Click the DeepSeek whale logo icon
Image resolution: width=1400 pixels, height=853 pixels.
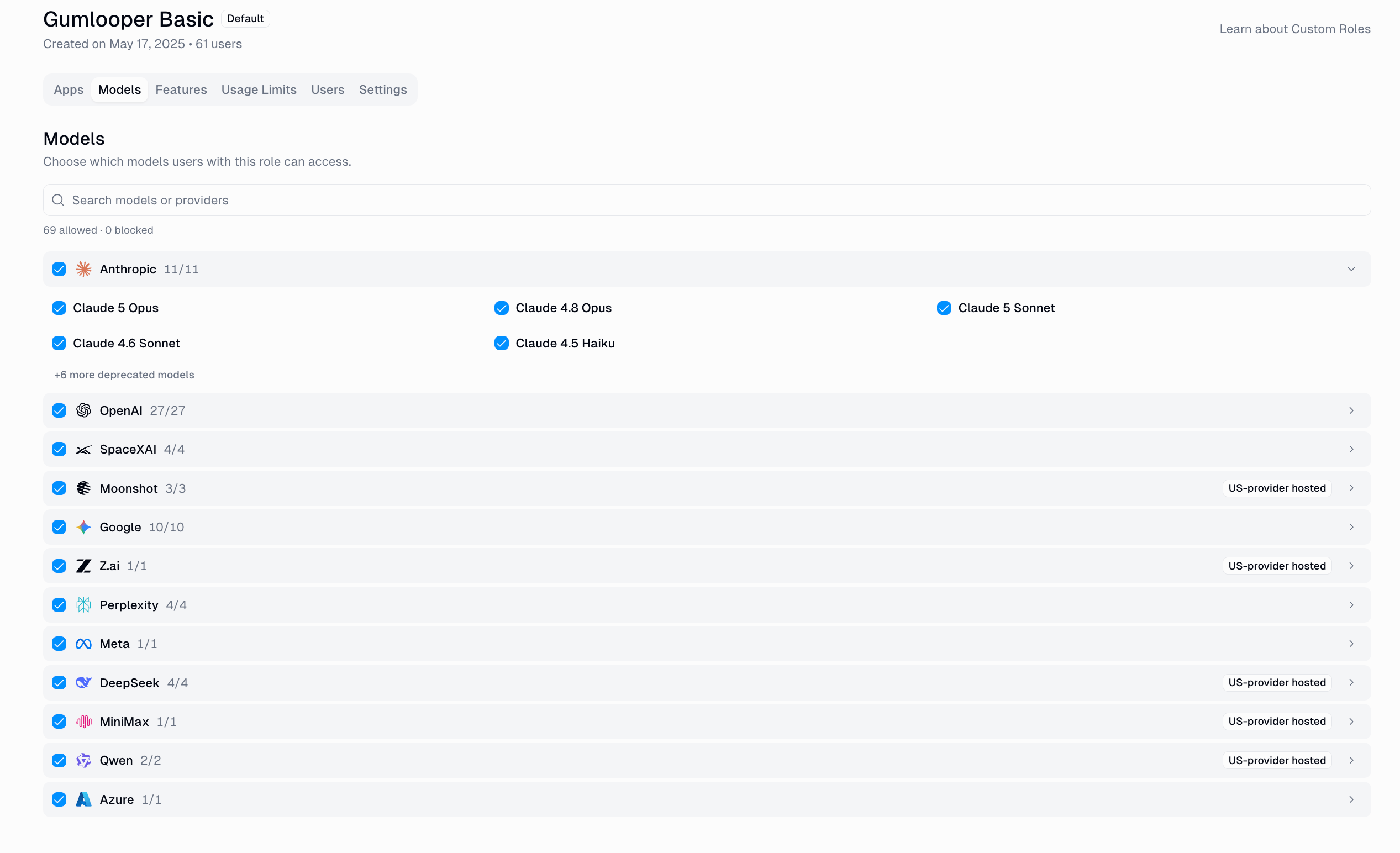pos(83,682)
